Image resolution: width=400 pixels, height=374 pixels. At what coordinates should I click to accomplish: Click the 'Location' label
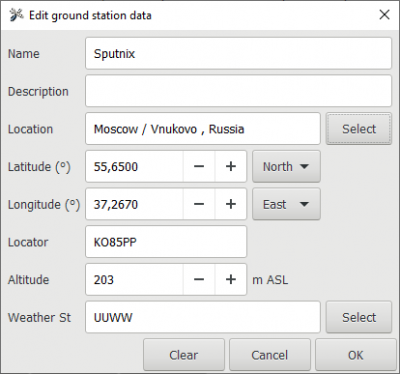pyautogui.click(x=30, y=129)
